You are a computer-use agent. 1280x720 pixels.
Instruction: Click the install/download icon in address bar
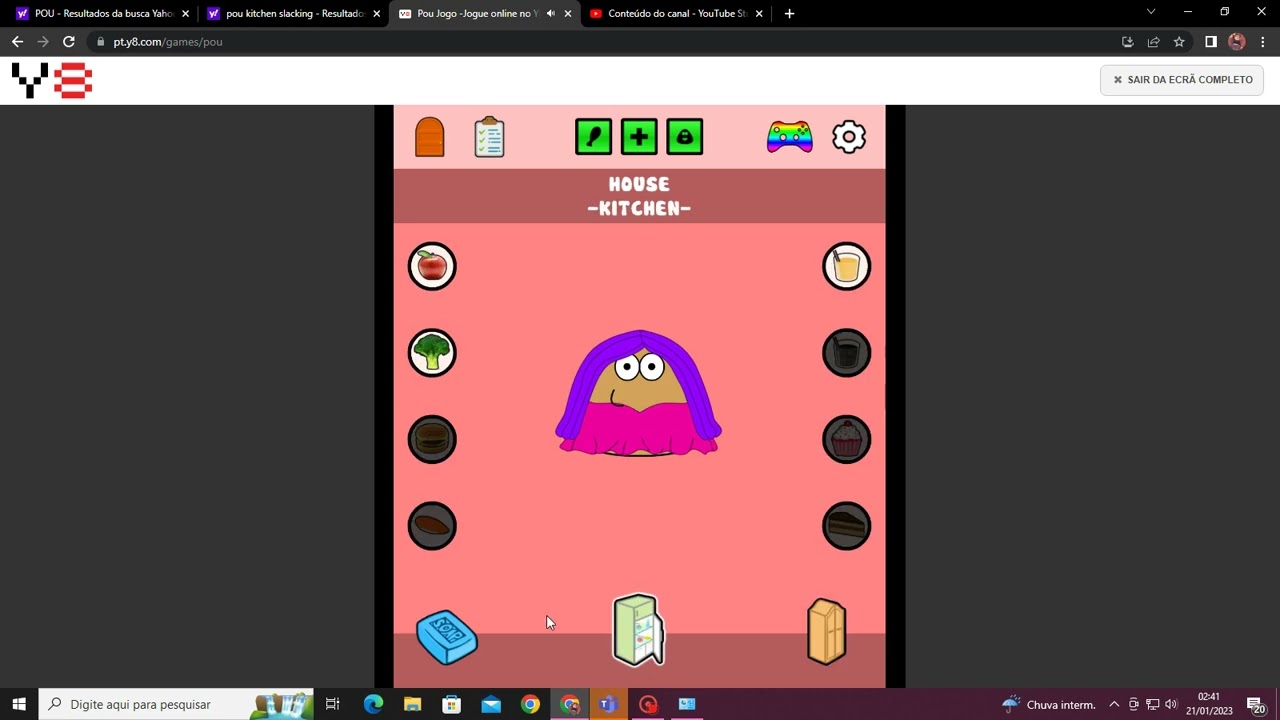coord(1127,42)
